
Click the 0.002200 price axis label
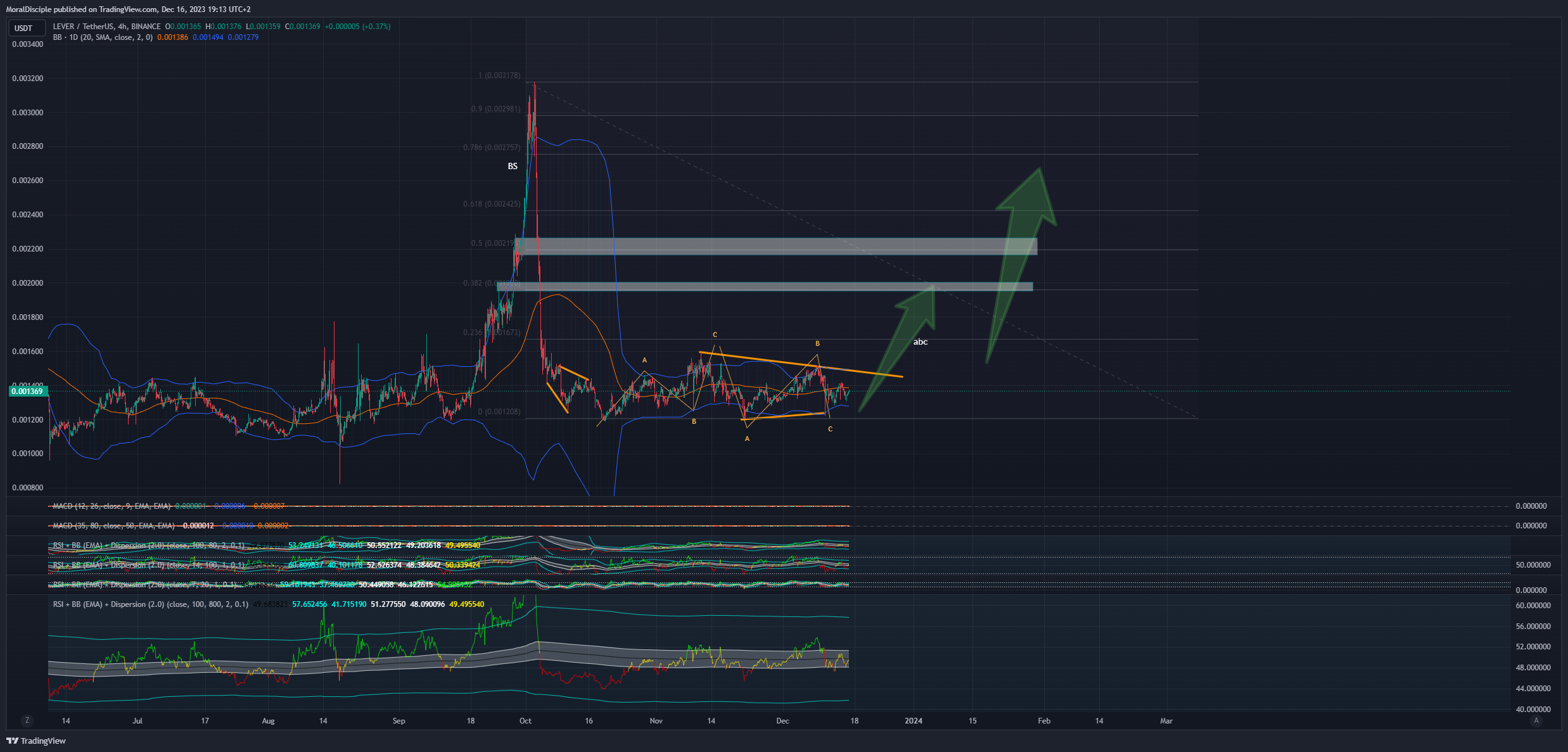[x=28, y=249]
